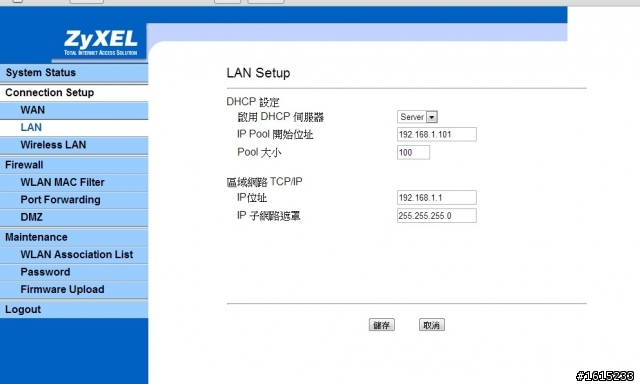Click the Pool 大小 label
The width and height of the screenshot is (640, 384).
click(x=259, y=153)
